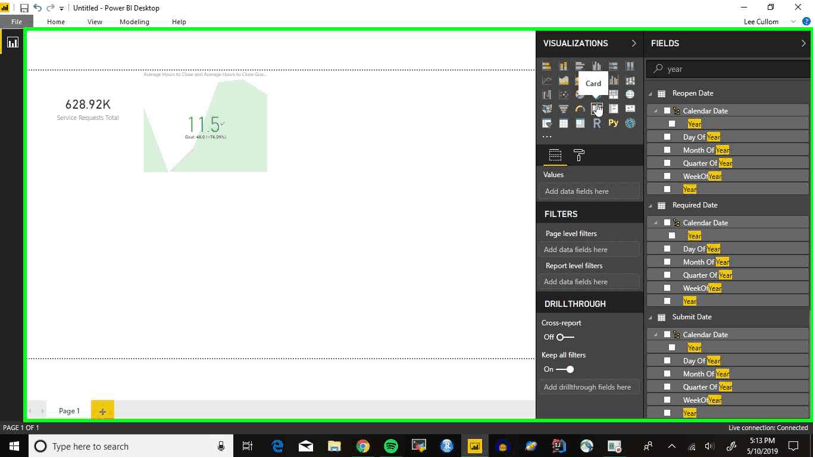
Task: Click the Lee Cullom account name
Action: pos(761,22)
